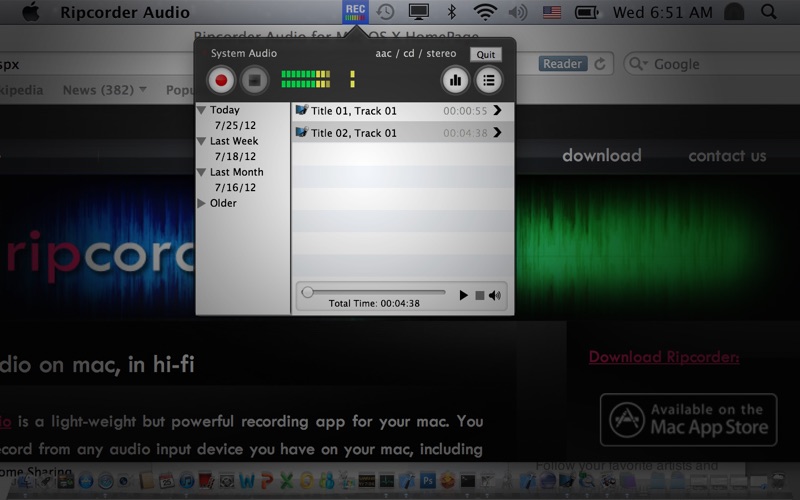This screenshot has width=800, height=500.
Task: Open the Ripcorder Audio application menu
Action: click(x=125, y=12)
